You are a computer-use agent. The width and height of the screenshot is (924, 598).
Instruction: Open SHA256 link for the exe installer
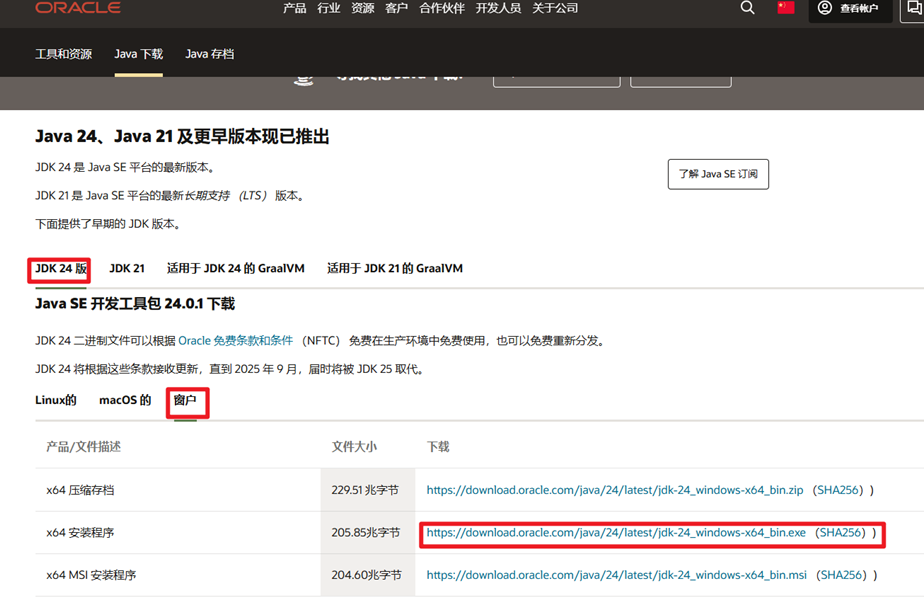point(840,533)
